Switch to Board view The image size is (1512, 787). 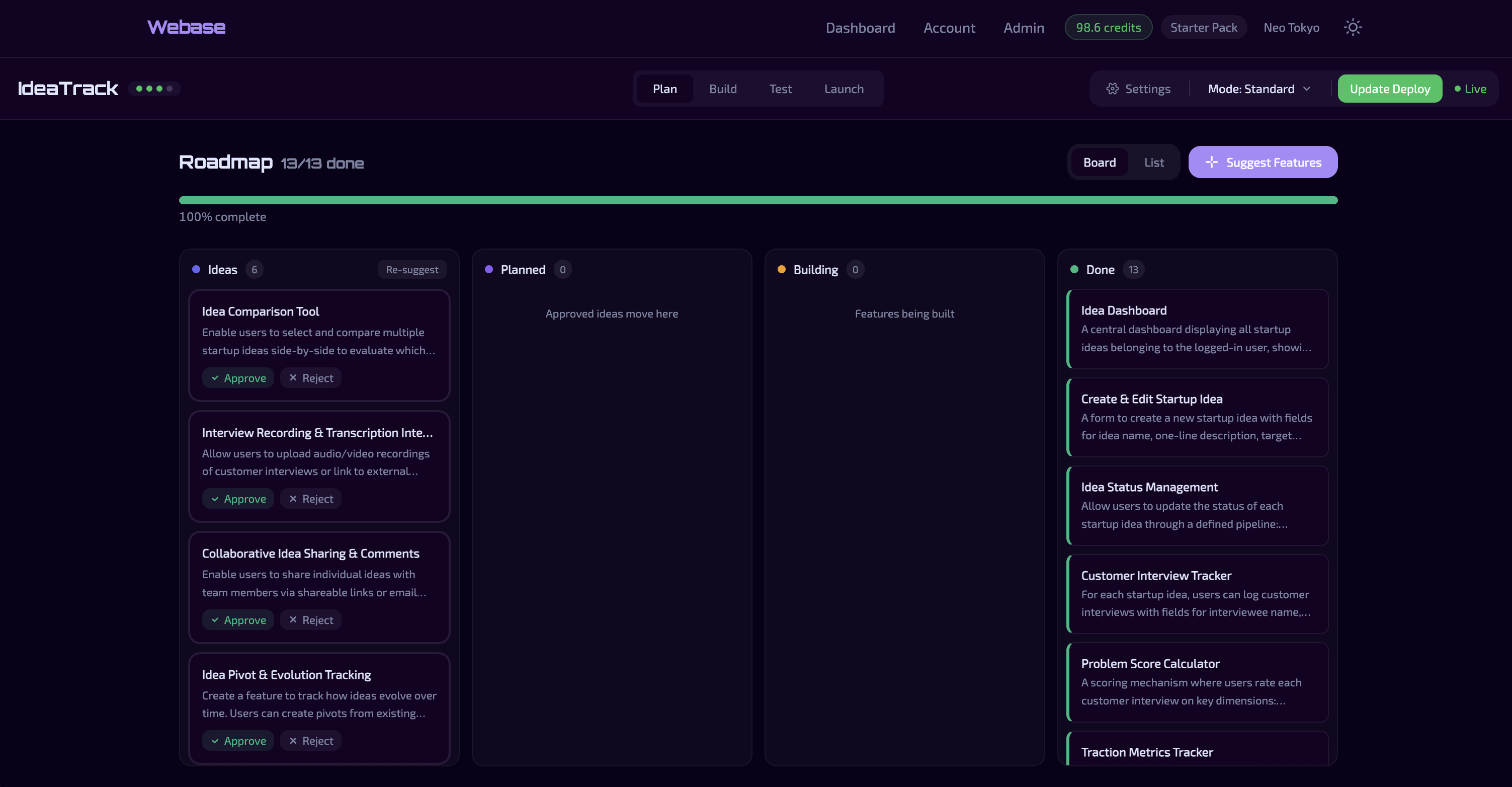1100,162
